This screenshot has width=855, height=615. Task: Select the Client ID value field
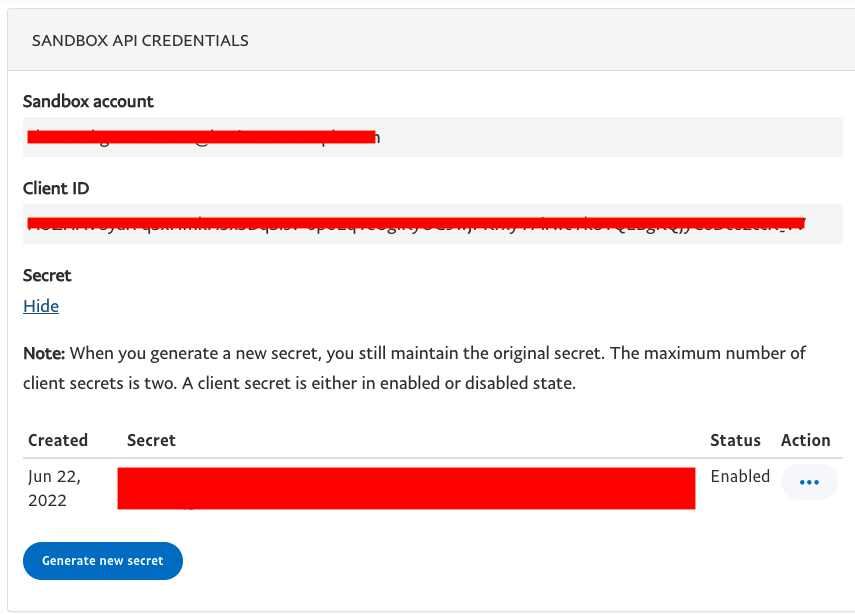pyautogui.click(x=433, y=224)
